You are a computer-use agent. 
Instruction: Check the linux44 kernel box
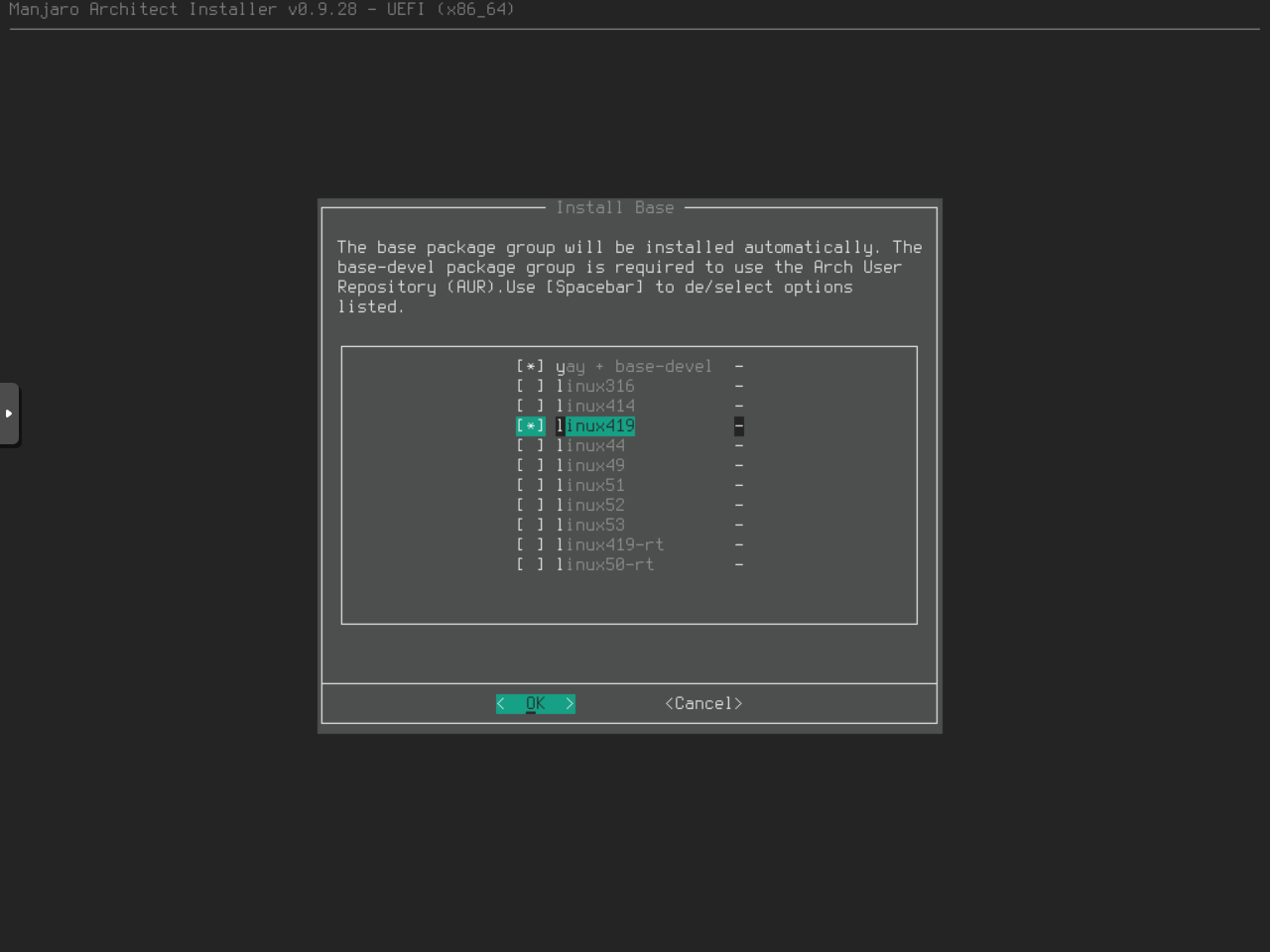coord(530,446)
